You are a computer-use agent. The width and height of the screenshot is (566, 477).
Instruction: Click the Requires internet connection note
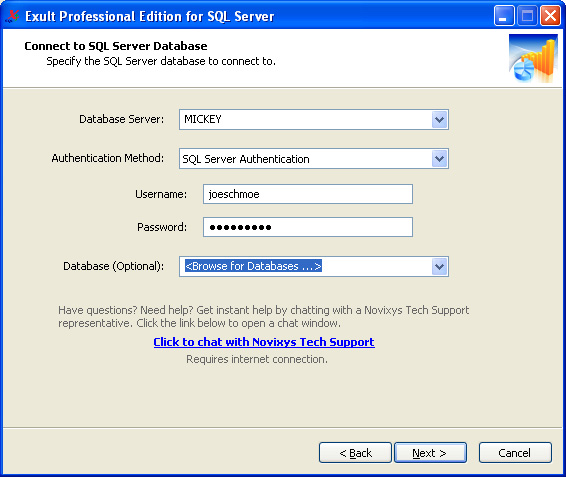257,359
